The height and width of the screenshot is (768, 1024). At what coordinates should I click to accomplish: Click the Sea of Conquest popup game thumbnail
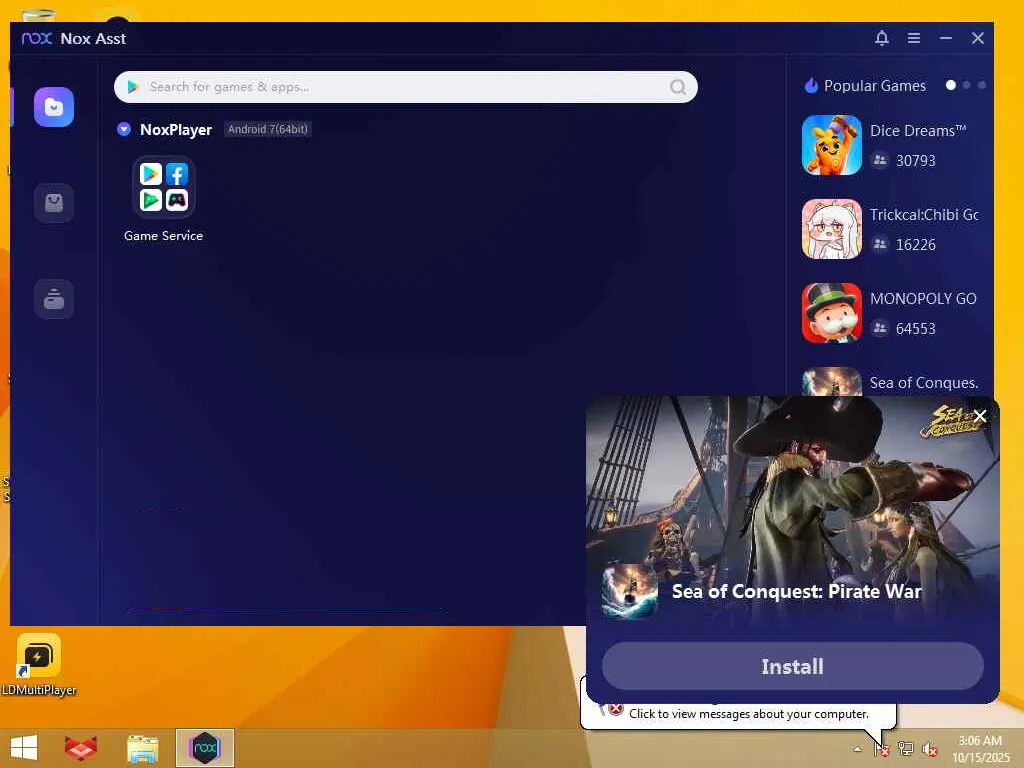tap(630, 591)
